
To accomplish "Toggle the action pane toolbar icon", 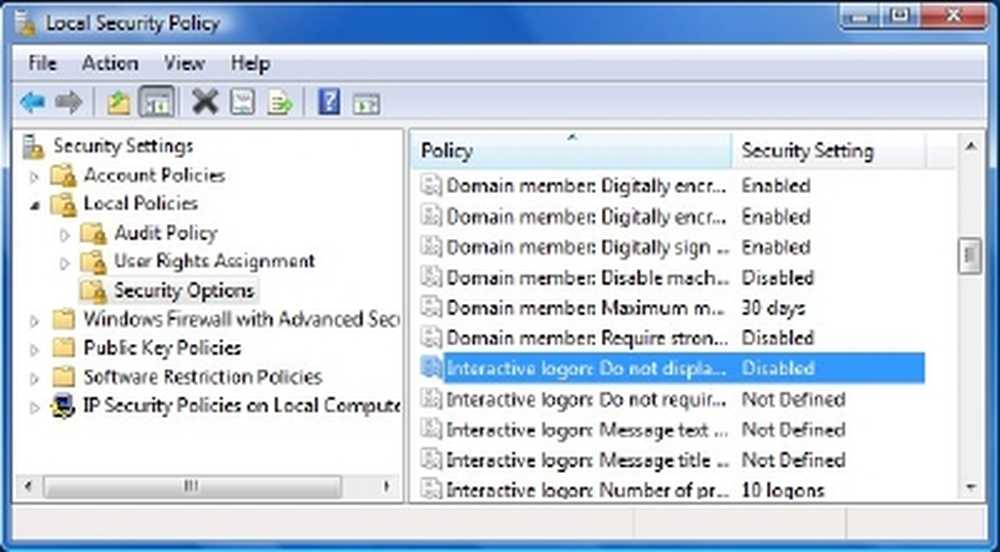I will click(367, 103).
